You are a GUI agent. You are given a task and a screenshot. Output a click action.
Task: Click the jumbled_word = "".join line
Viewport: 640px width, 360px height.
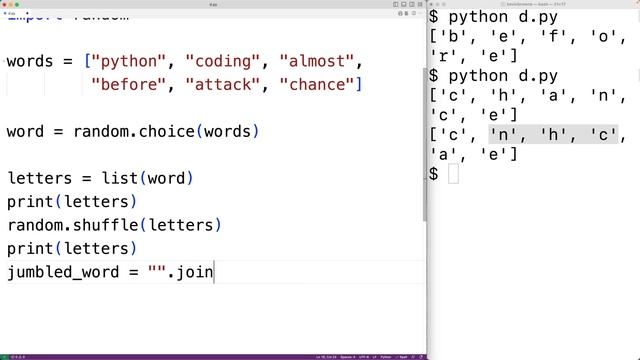click(111, 272)
